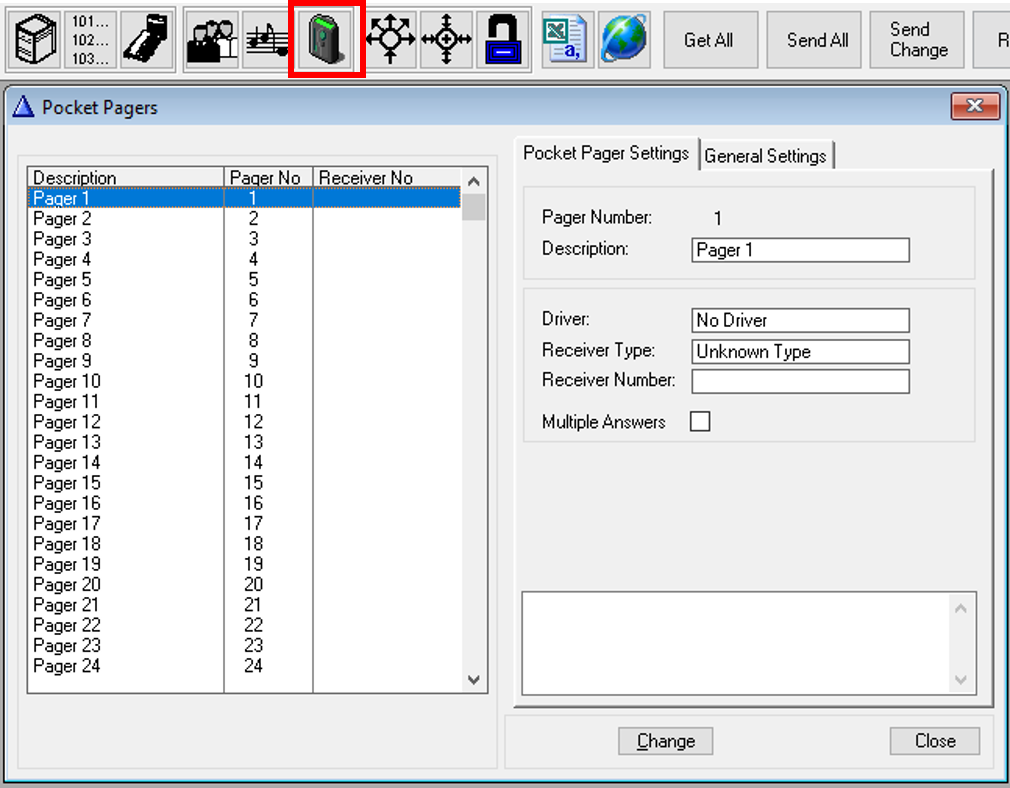Click the Get All button
The image size is (1010, 788).
(x=710, y=40)
